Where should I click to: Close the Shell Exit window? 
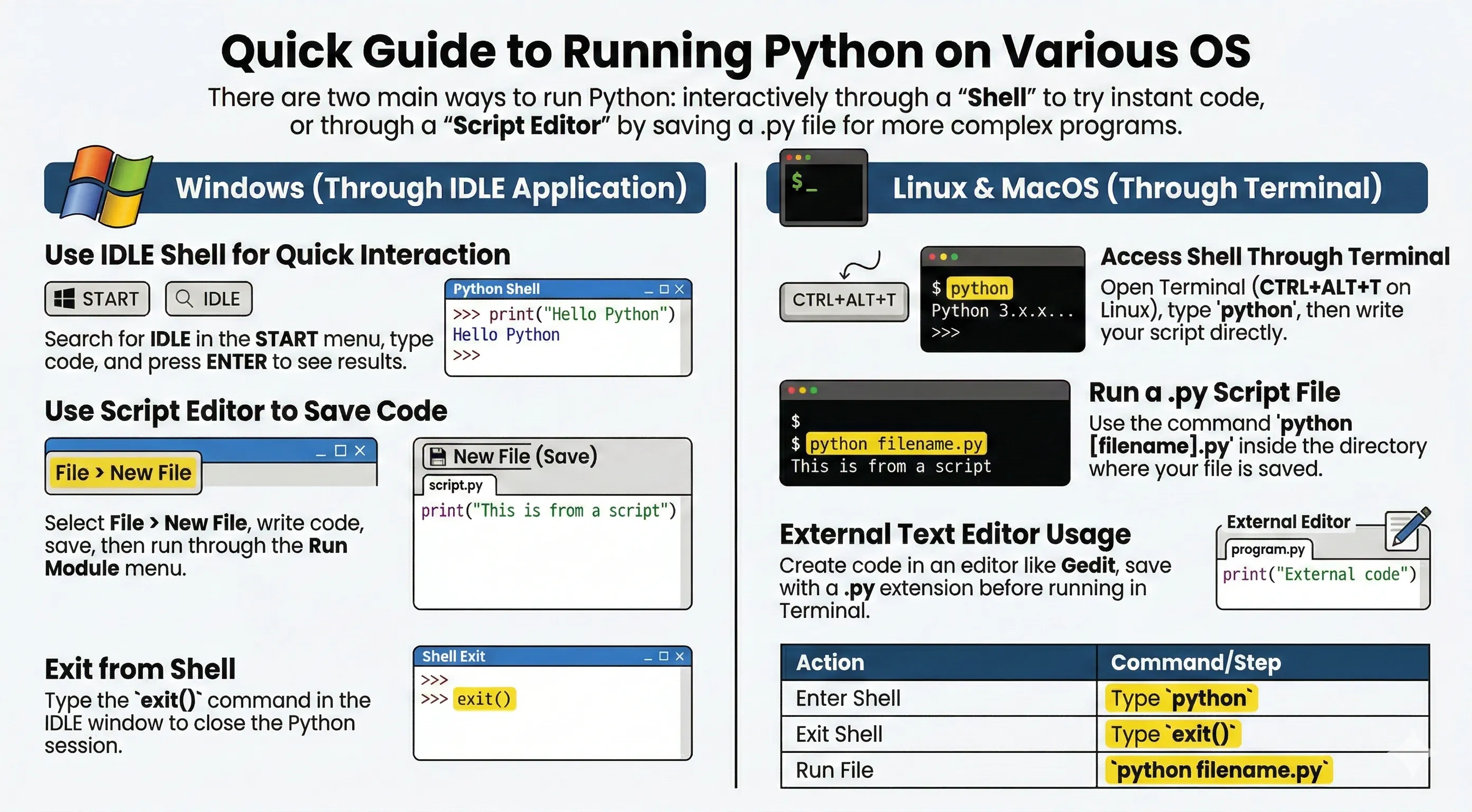[679, 656]
